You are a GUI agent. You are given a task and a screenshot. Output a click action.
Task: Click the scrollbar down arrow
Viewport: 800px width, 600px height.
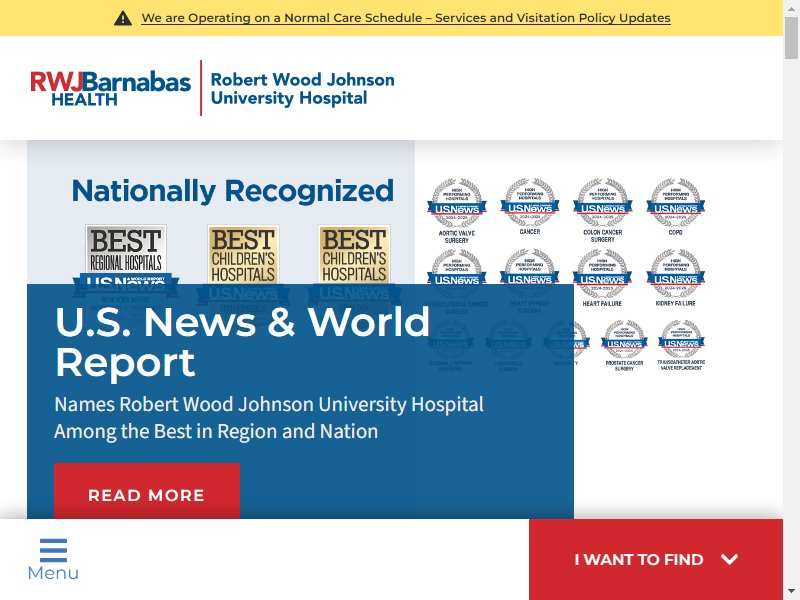click(791, 592)
